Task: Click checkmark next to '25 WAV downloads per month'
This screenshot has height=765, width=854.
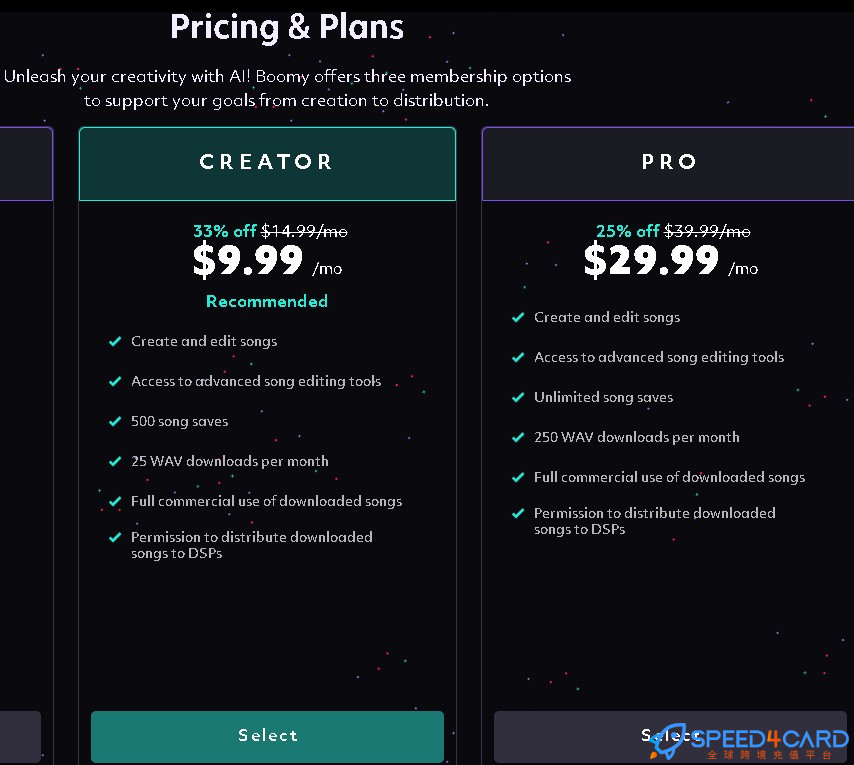Action: click(115, 462)
